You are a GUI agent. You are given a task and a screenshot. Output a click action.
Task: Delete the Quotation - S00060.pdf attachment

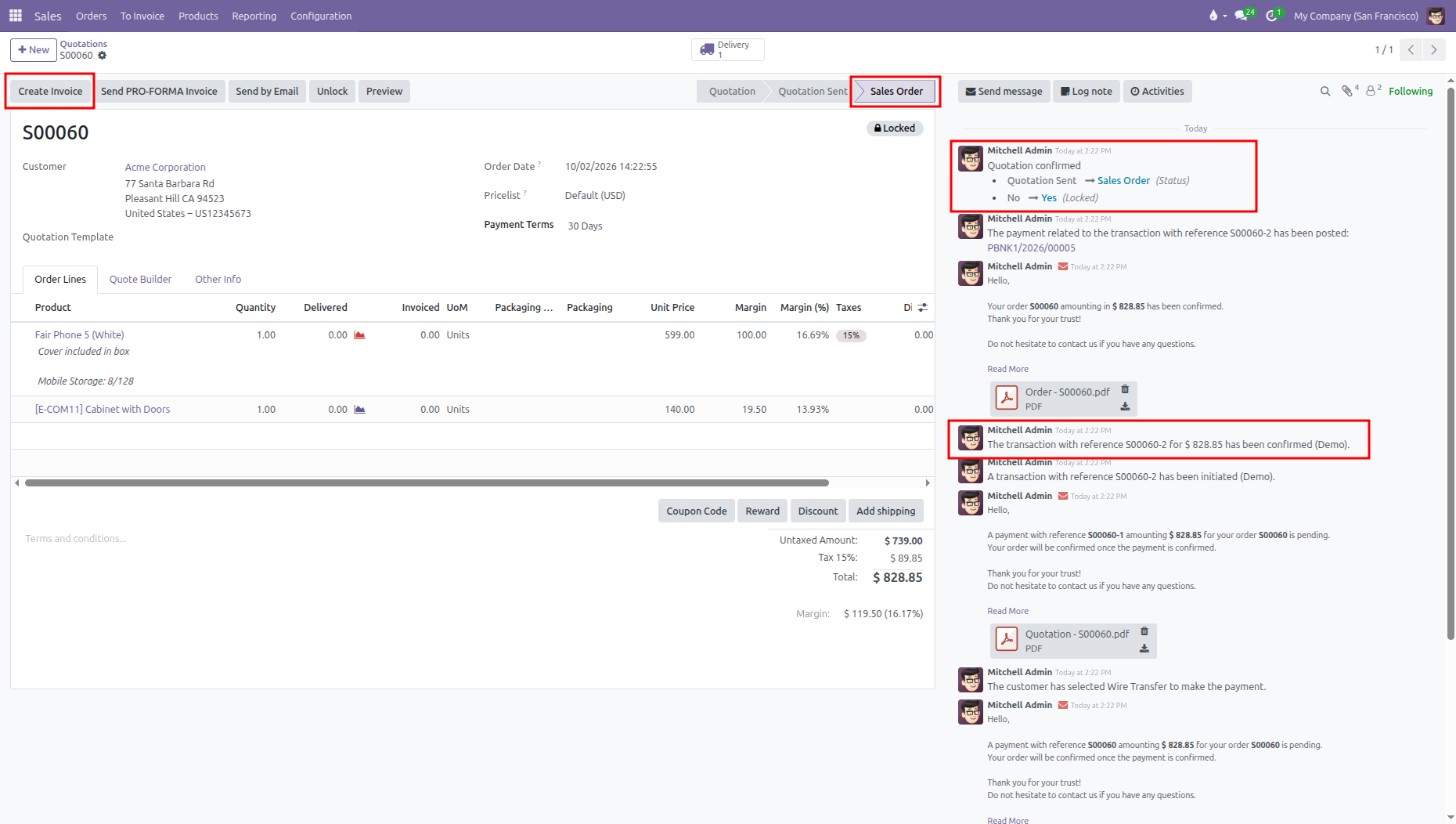coord(1144,631)
